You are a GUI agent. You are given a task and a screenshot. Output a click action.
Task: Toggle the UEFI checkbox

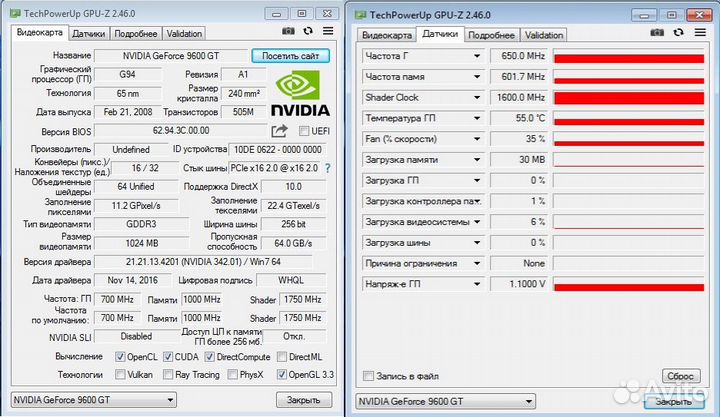click(x=304, y=131)
